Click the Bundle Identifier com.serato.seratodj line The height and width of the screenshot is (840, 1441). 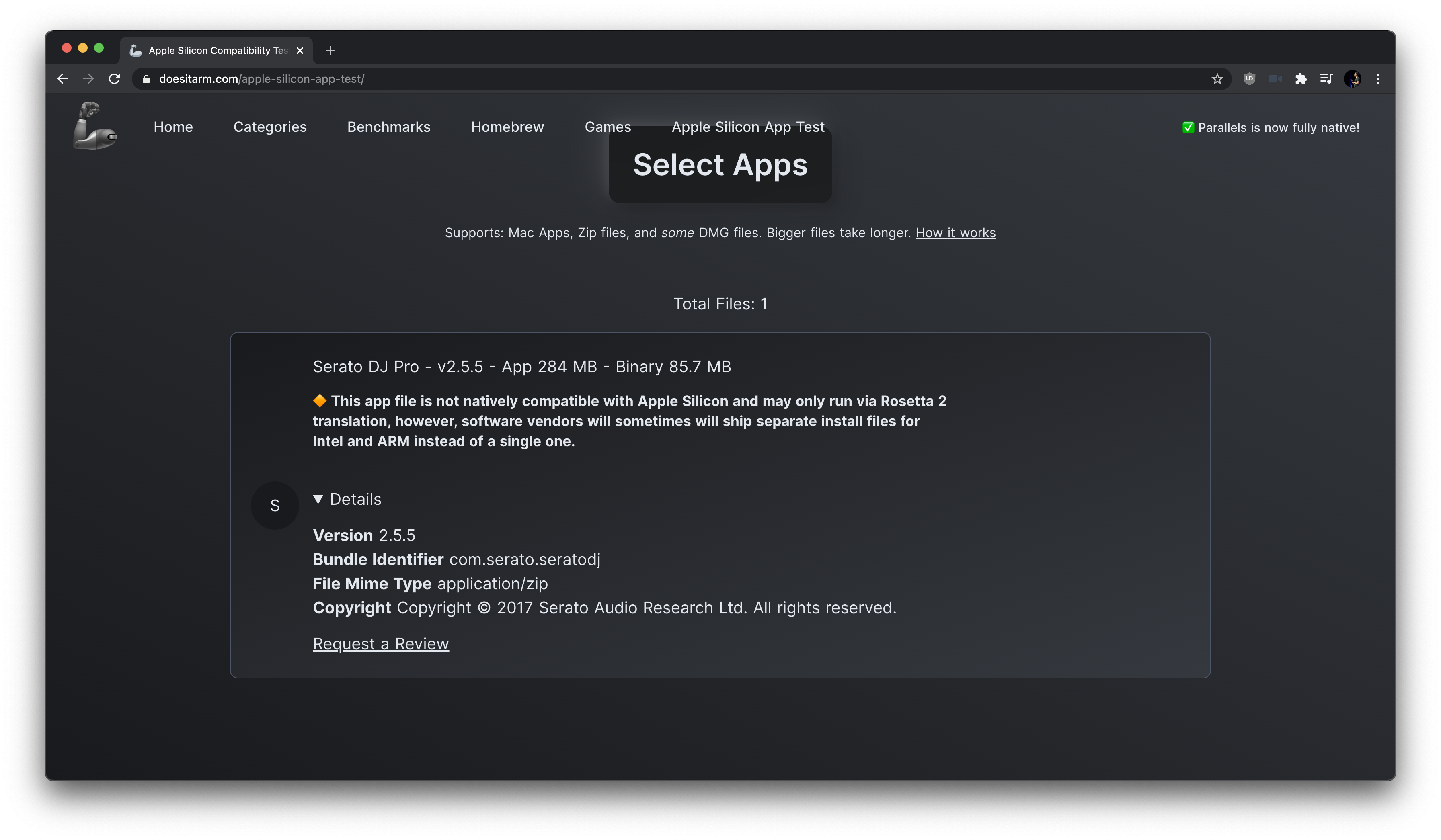point(456,559)
